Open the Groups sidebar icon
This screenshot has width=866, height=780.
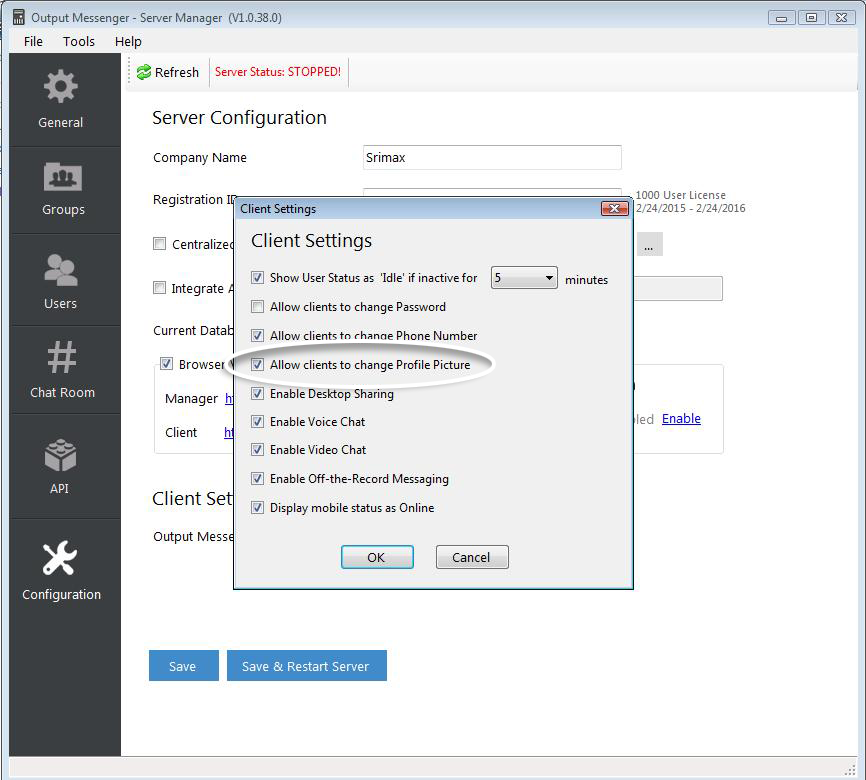pos(63,177)
